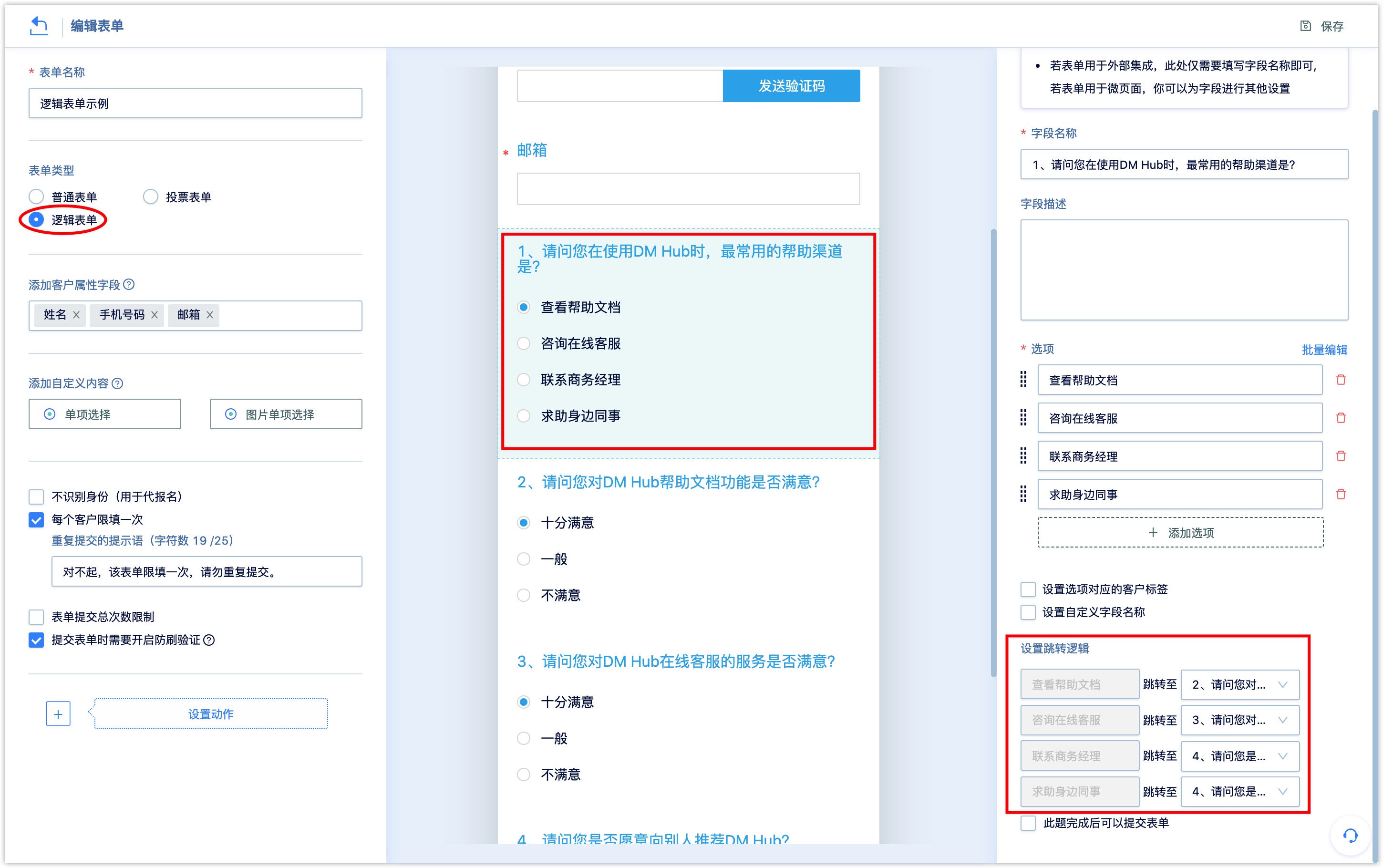The image size is (1383, 868).
Task: Check 表单提交总次数限制
Action: click(36, 617)
